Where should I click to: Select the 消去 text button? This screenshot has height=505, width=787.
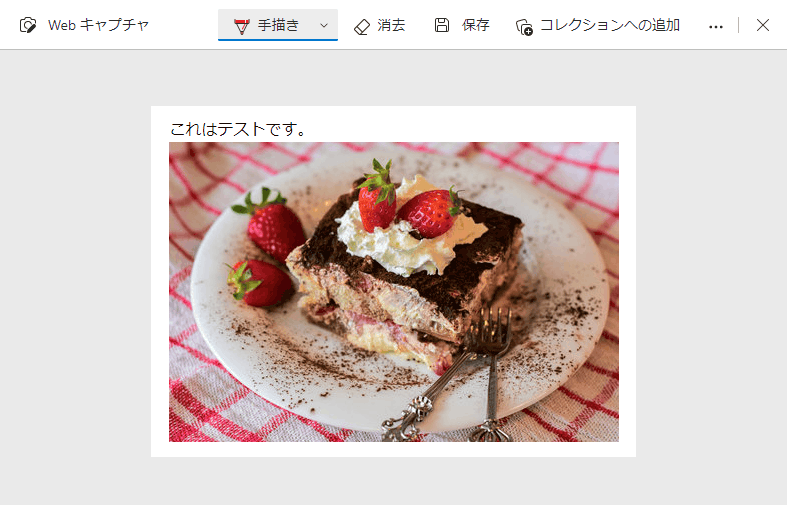click(391, 25)
